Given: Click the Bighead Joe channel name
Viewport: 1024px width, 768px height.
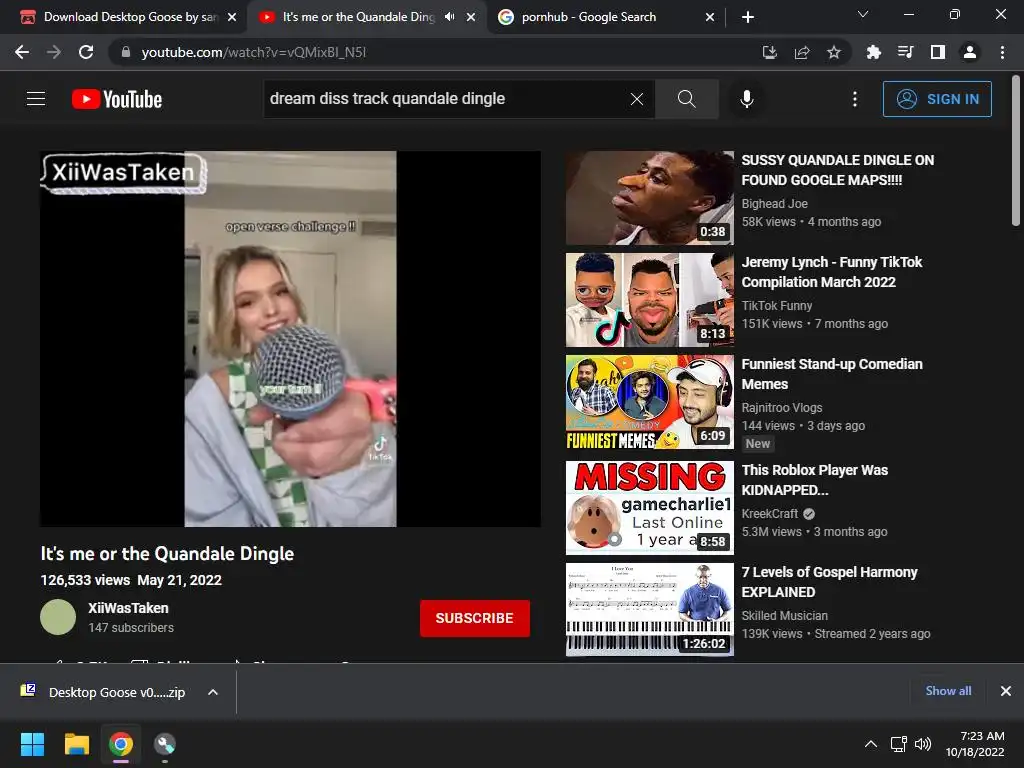Looking at the screenshot, I should point(775,204).
